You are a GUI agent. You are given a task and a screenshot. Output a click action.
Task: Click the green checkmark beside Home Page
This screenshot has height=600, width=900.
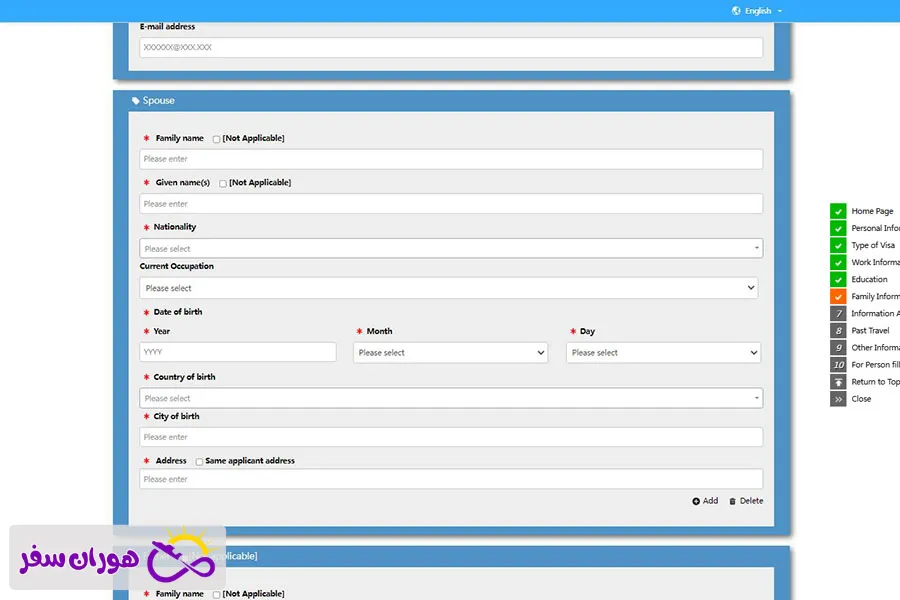838,211
